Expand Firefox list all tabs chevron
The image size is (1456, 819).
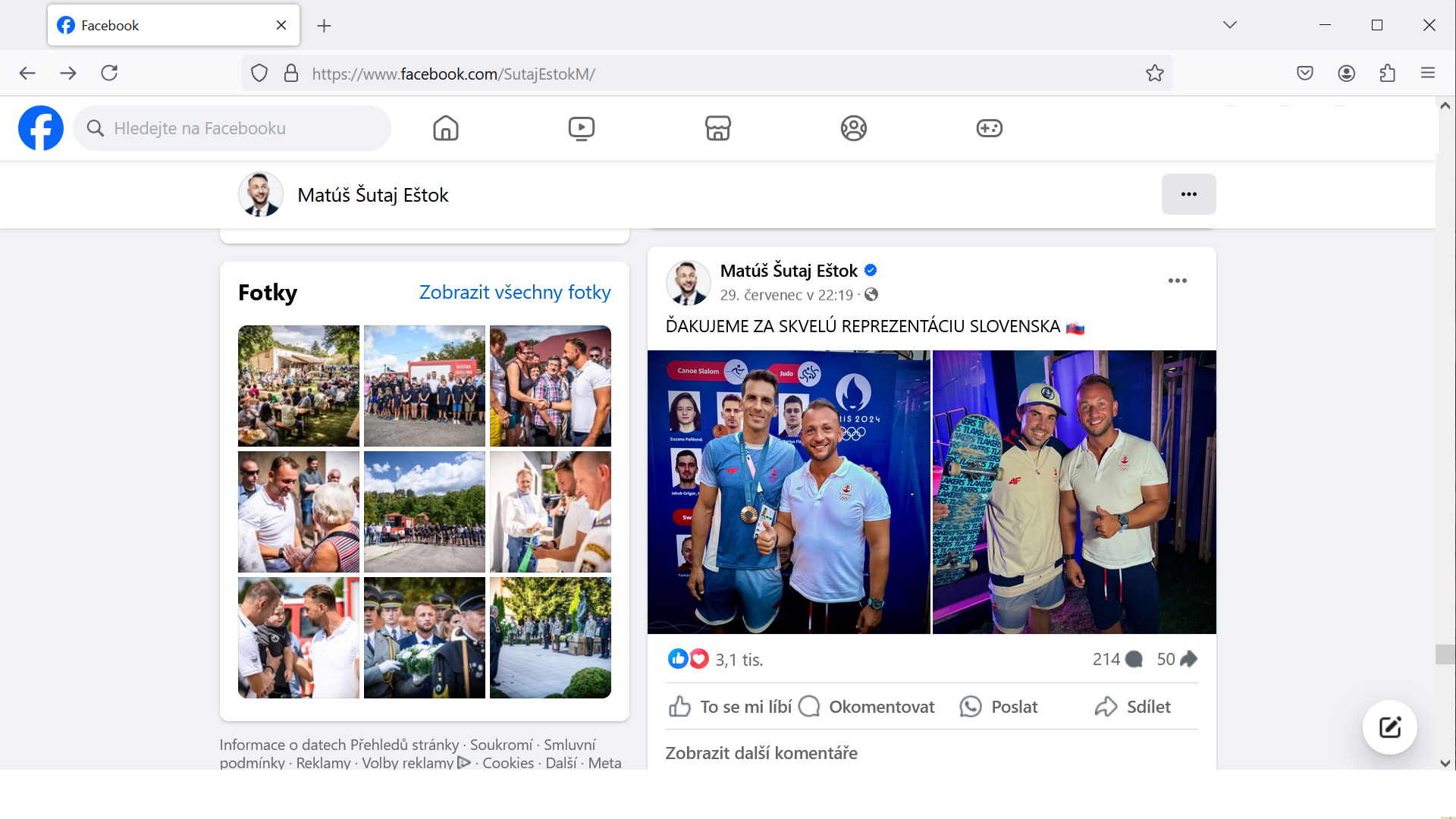[1229, 25]
